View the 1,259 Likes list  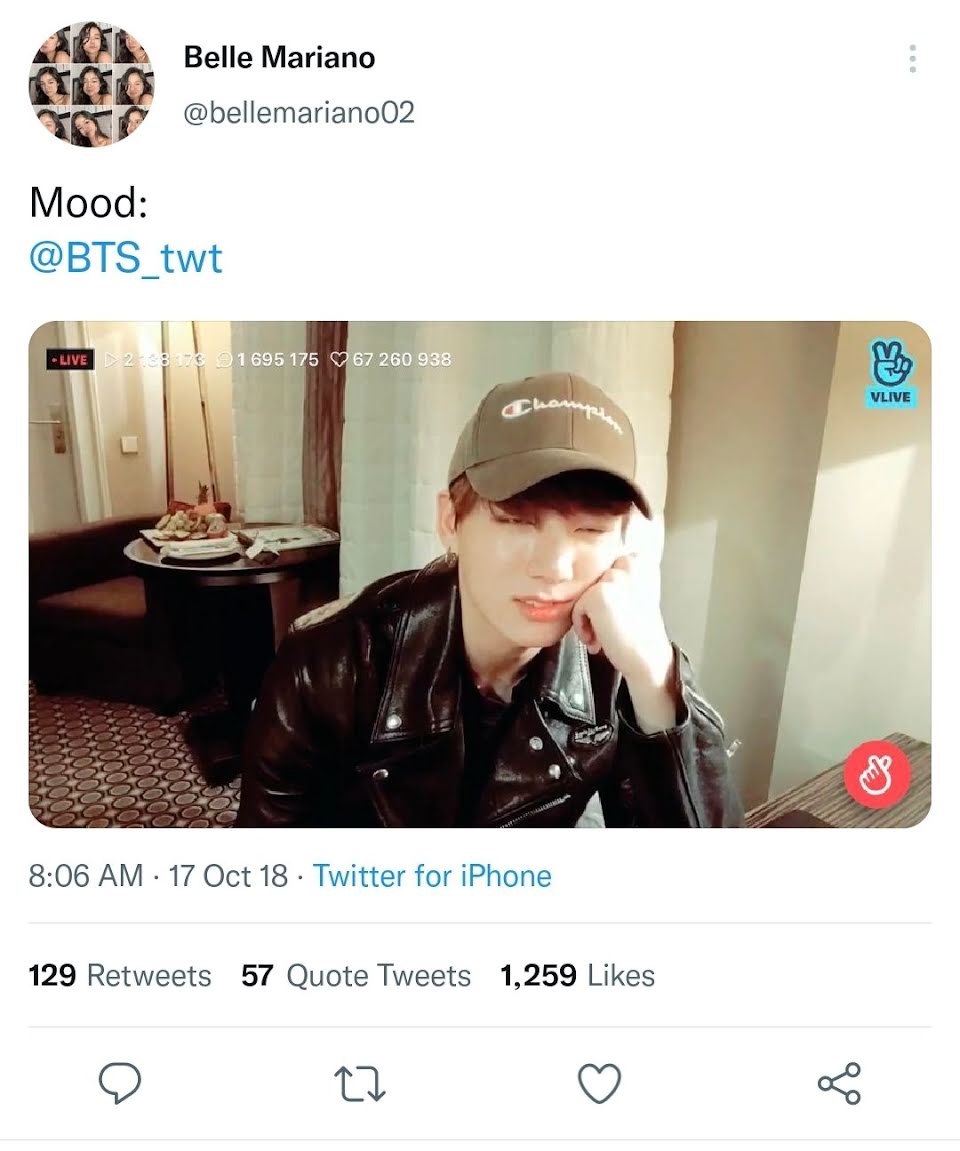pos(578,975)
